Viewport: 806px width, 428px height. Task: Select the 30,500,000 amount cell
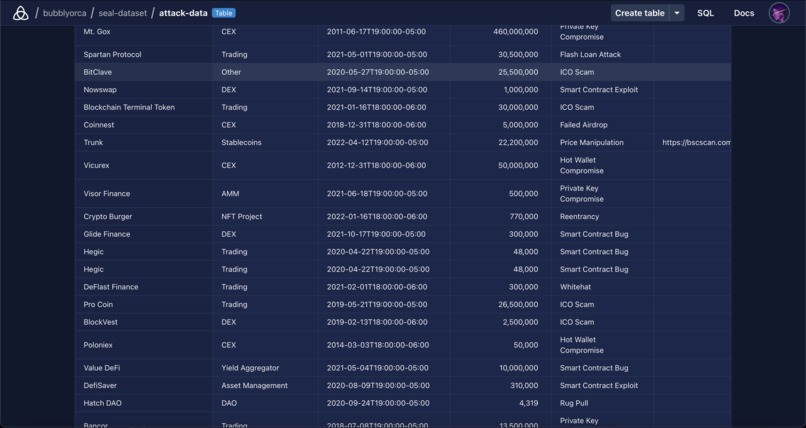[501, 54]
